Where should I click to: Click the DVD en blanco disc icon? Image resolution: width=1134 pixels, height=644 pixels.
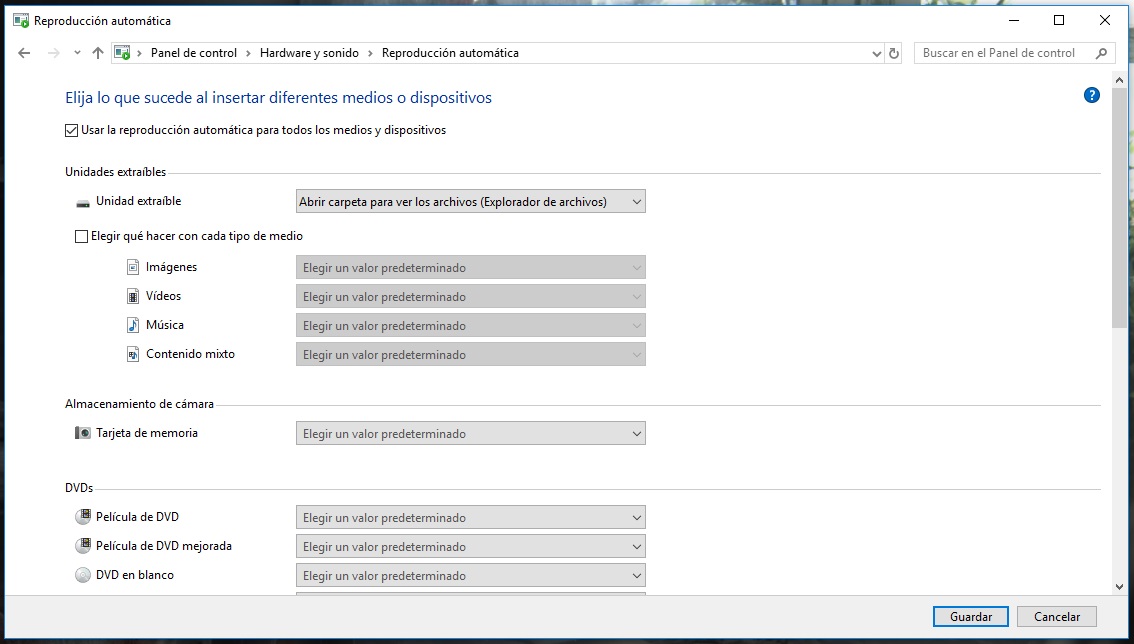(83, 575)
